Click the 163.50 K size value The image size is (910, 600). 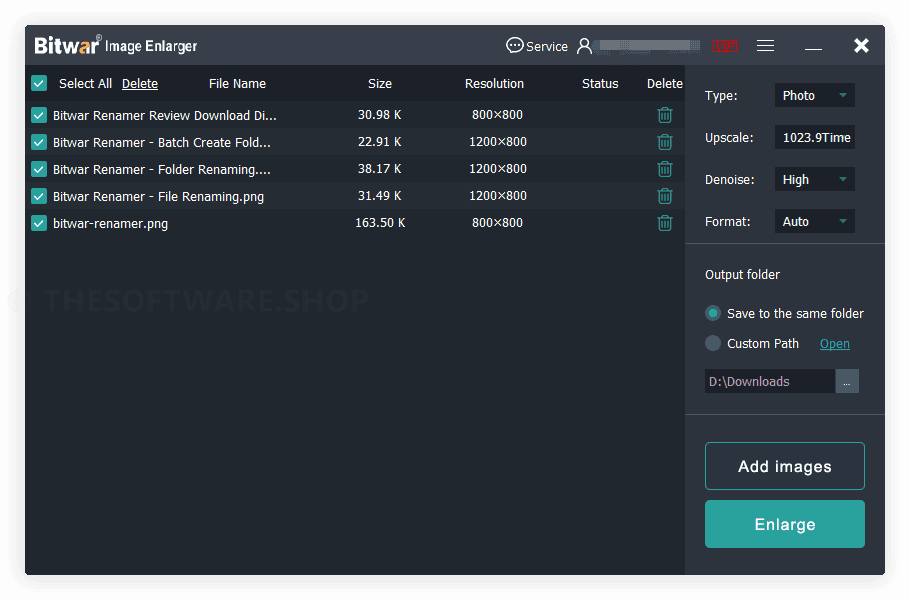tap(380, 223)
